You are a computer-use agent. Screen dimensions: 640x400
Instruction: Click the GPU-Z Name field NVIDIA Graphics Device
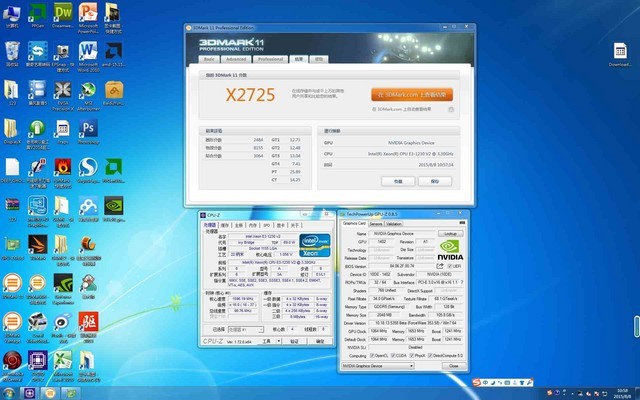click(402, 234)
